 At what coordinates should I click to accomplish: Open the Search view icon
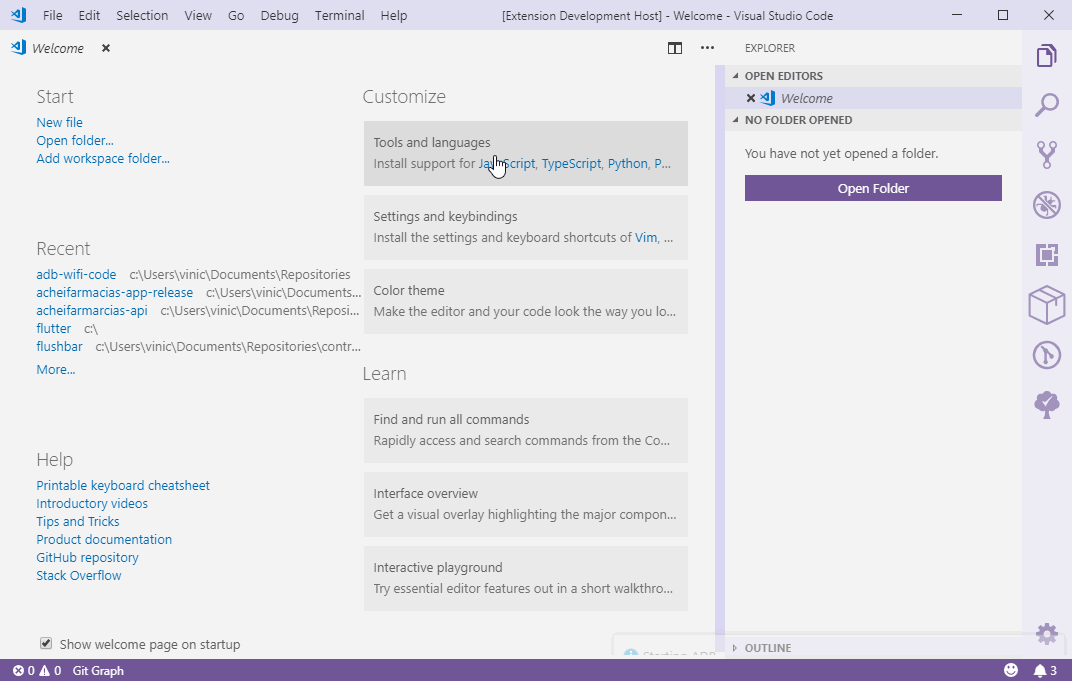(1047, 105)
